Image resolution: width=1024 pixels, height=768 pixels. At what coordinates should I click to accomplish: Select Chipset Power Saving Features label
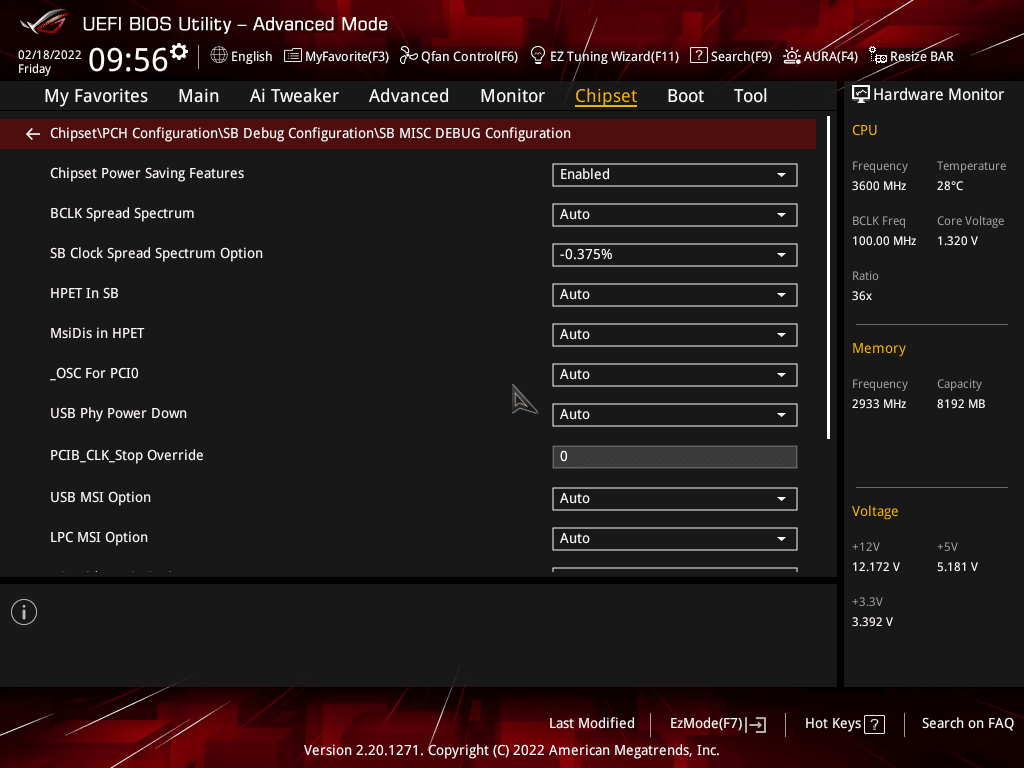tap(147, 173)
